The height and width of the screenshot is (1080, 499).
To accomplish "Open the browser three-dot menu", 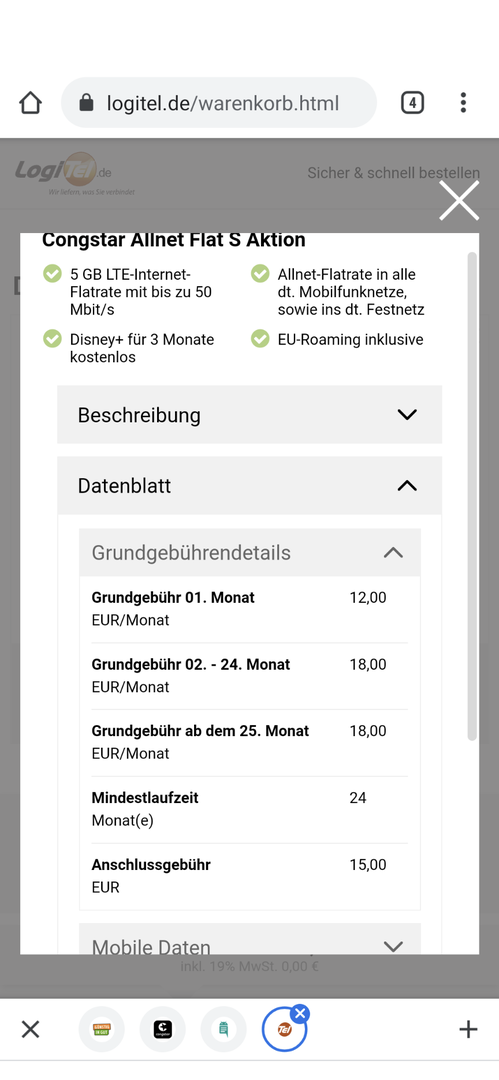I will point(463,103).
